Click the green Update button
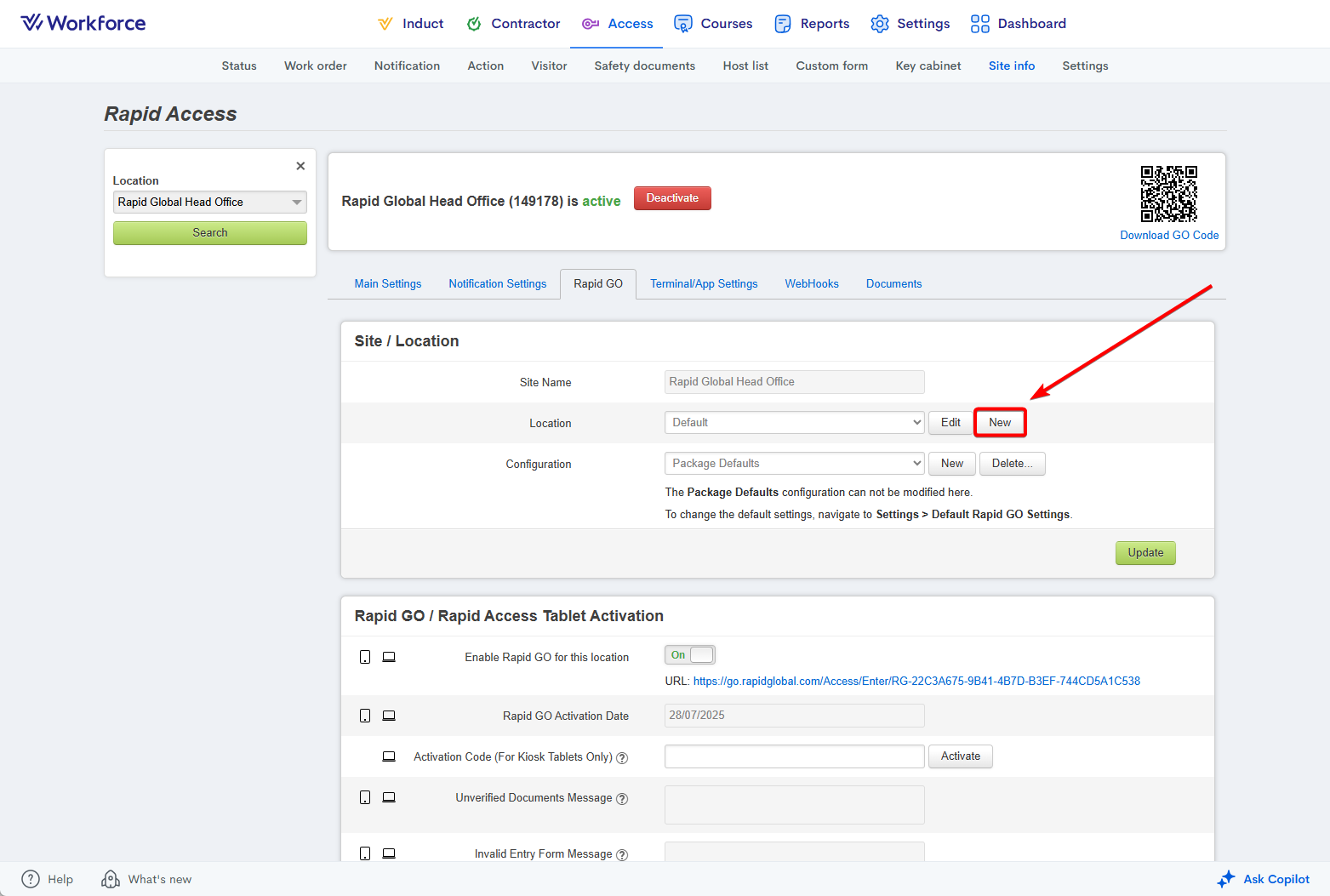The width and height of the screenshot is (1330, 896). [1145, 553]
